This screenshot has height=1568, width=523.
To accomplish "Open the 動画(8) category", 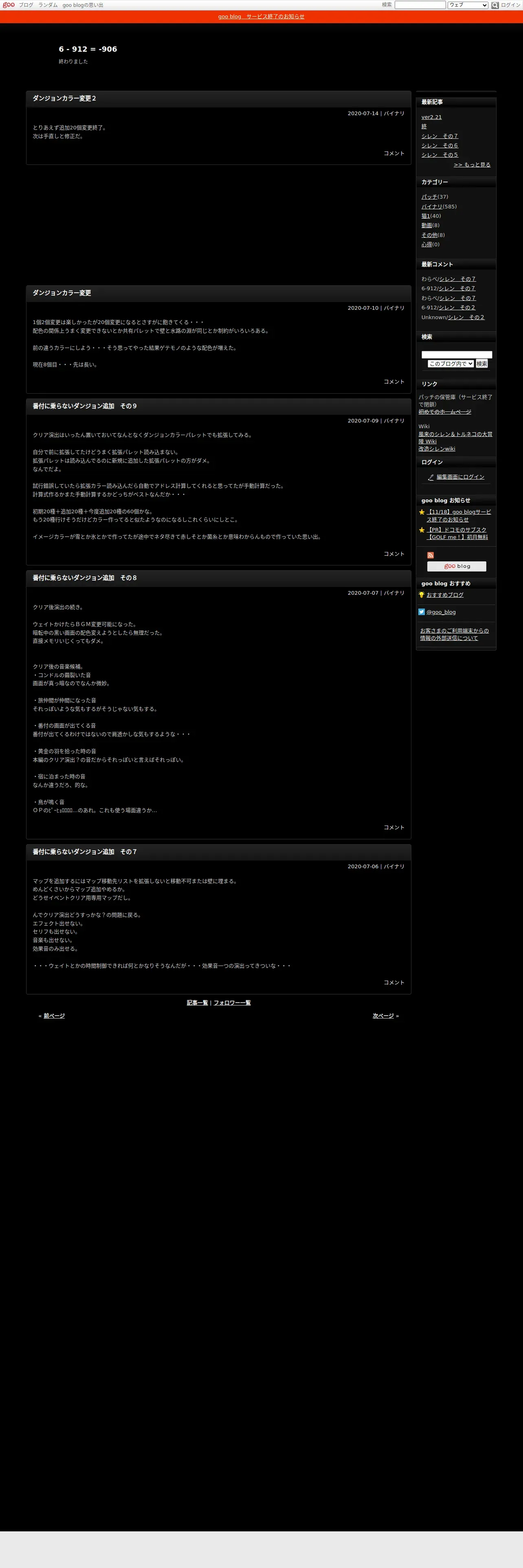I will click(427, 225).
